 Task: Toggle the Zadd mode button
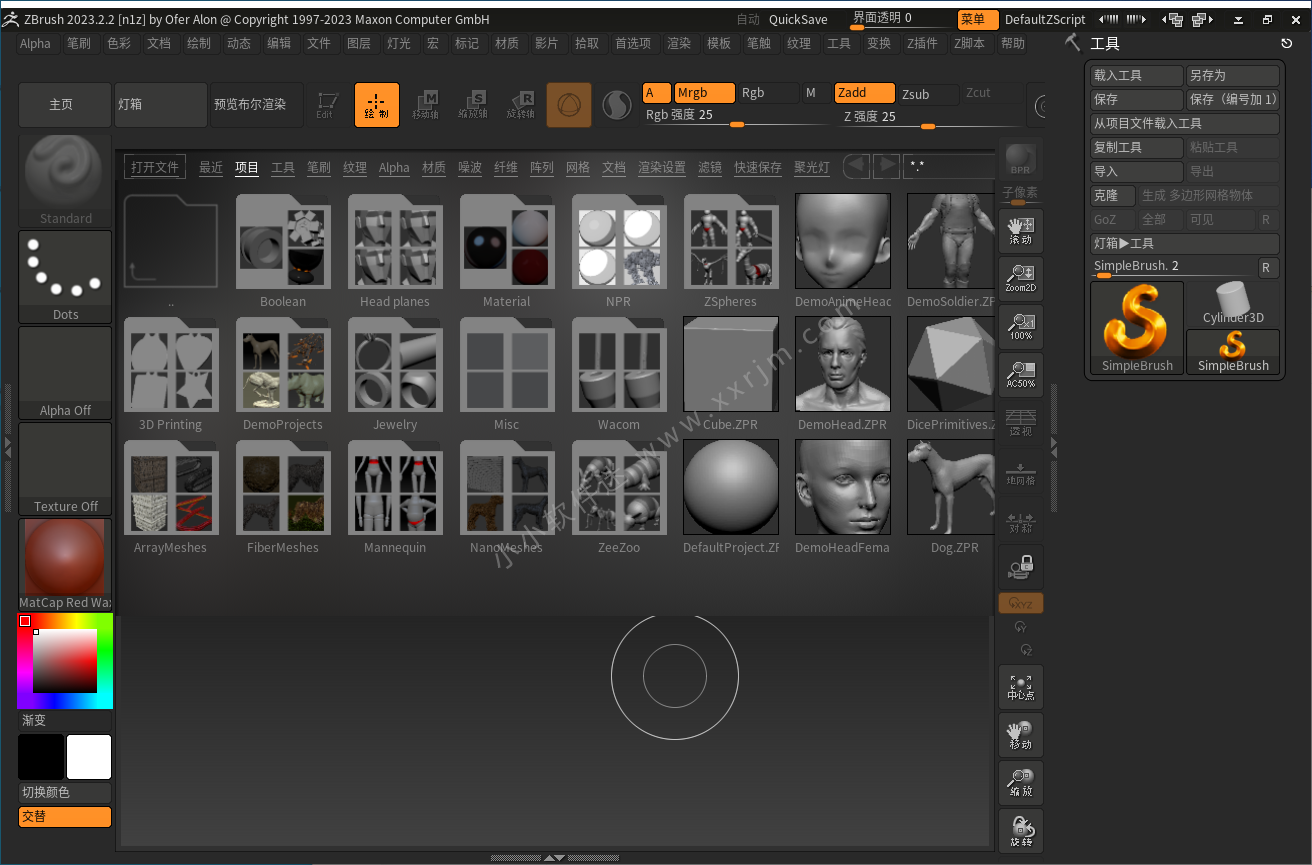click(864, 93)
